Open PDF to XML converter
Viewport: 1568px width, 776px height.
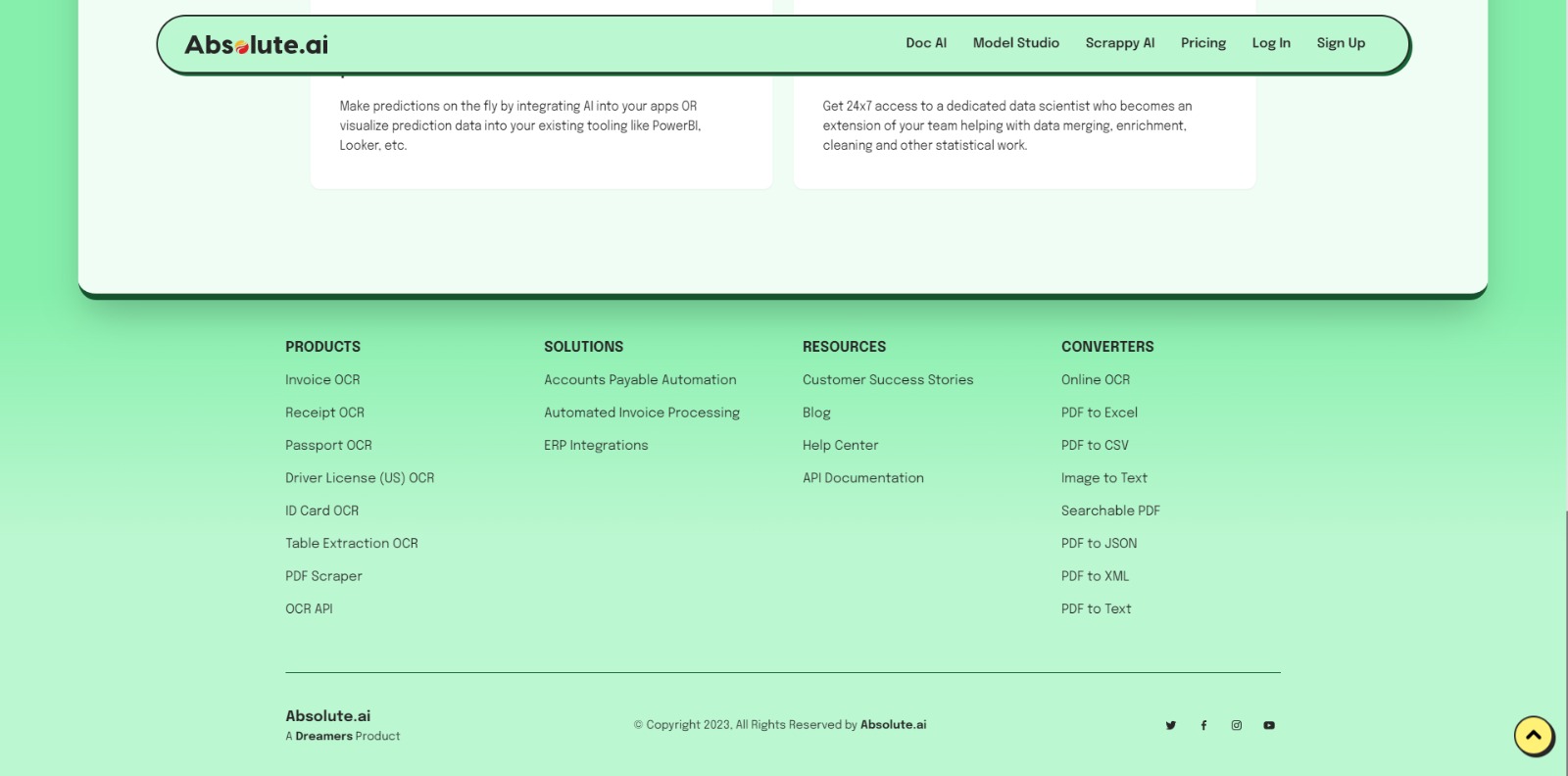1096,576
